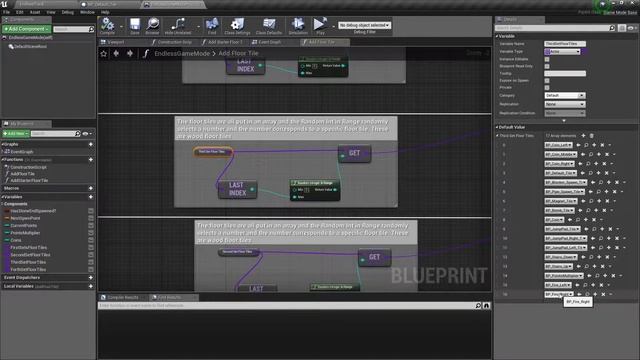Click the Browse toolbar icon

point(152,26)
